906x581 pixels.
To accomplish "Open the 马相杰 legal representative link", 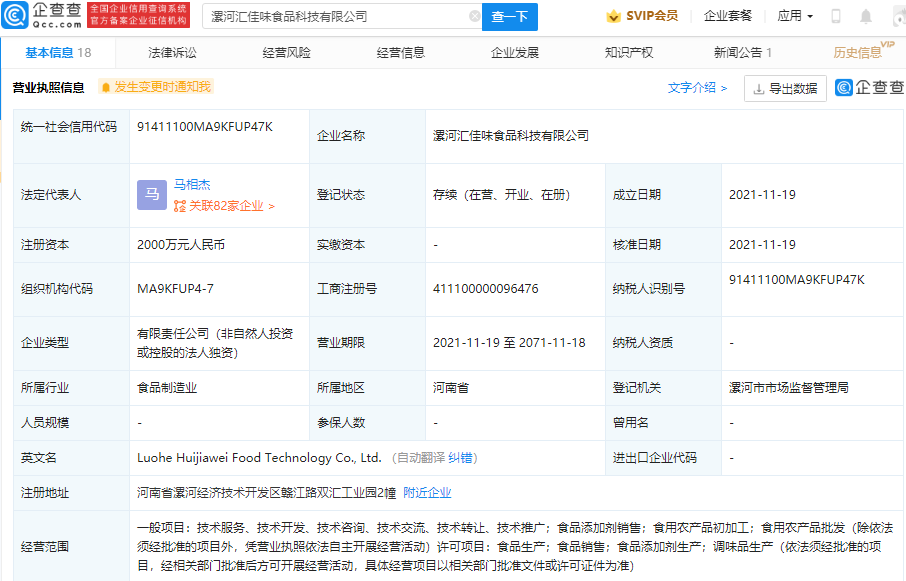I will pos(192,185).
